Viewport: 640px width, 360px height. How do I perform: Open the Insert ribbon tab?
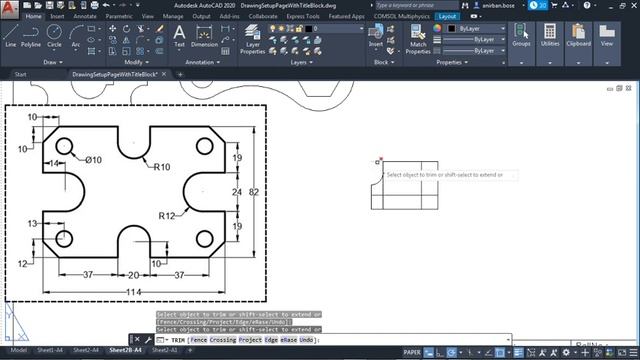tap(57, 16)
